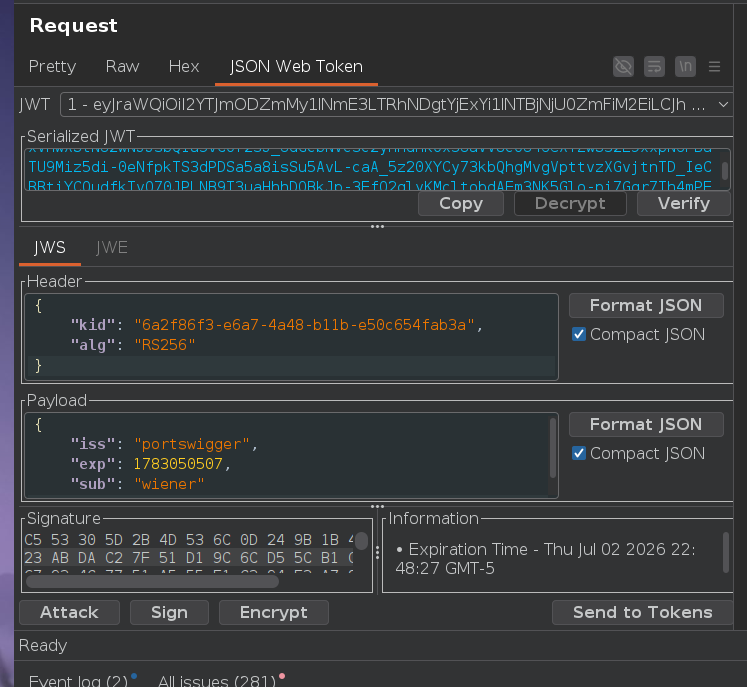Click the Signature hex bytes first row
Screen dimensions: 747x687
pos(189,540)
